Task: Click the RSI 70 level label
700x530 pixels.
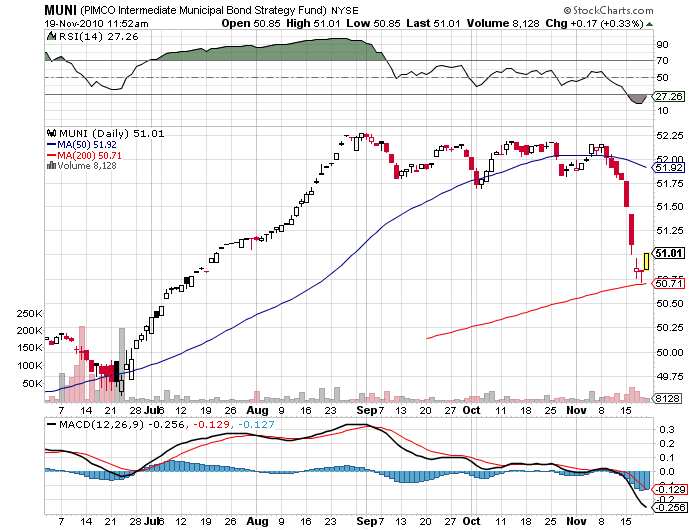Action: (662, 60)
